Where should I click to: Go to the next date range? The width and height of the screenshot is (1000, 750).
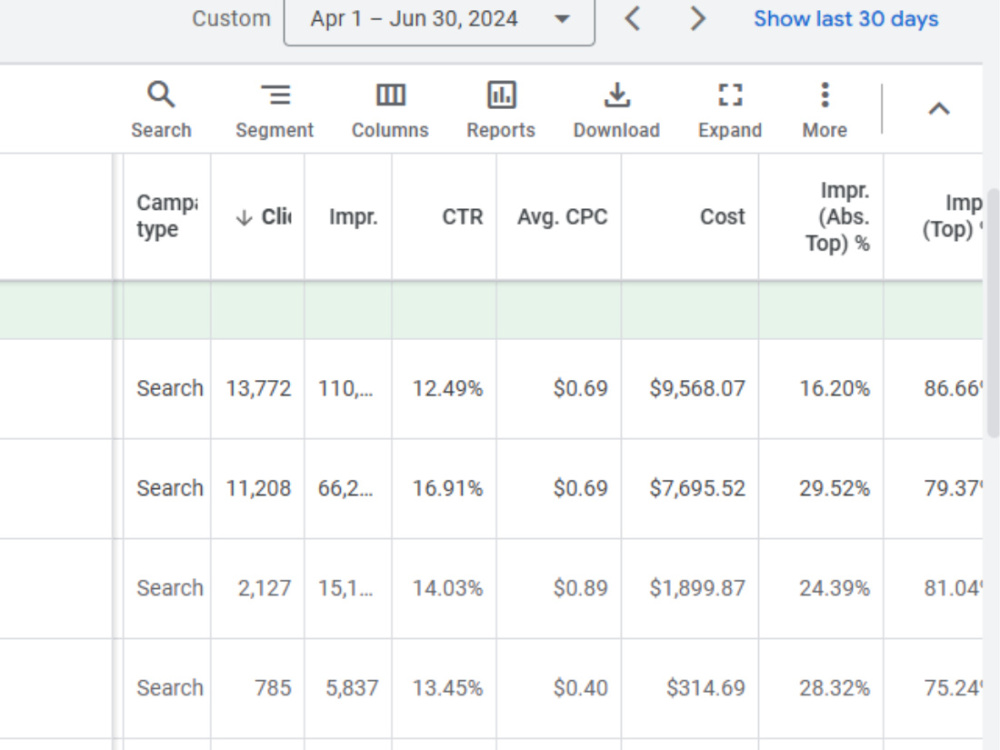pos(698,18)
